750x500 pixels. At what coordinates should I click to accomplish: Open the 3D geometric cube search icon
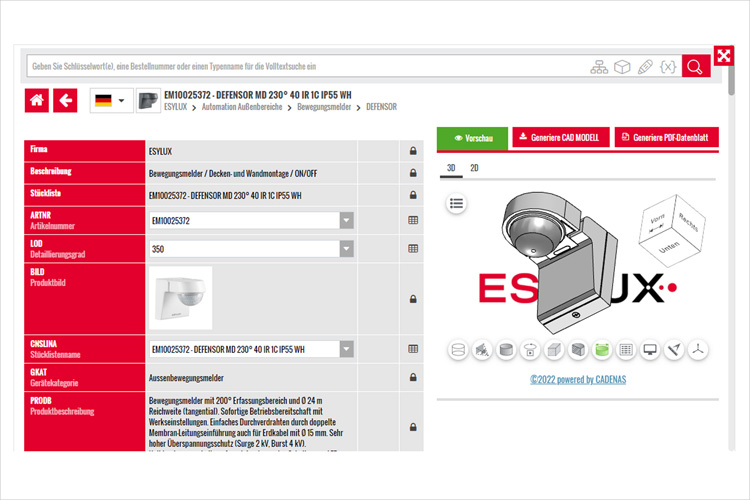pos(622,67)
